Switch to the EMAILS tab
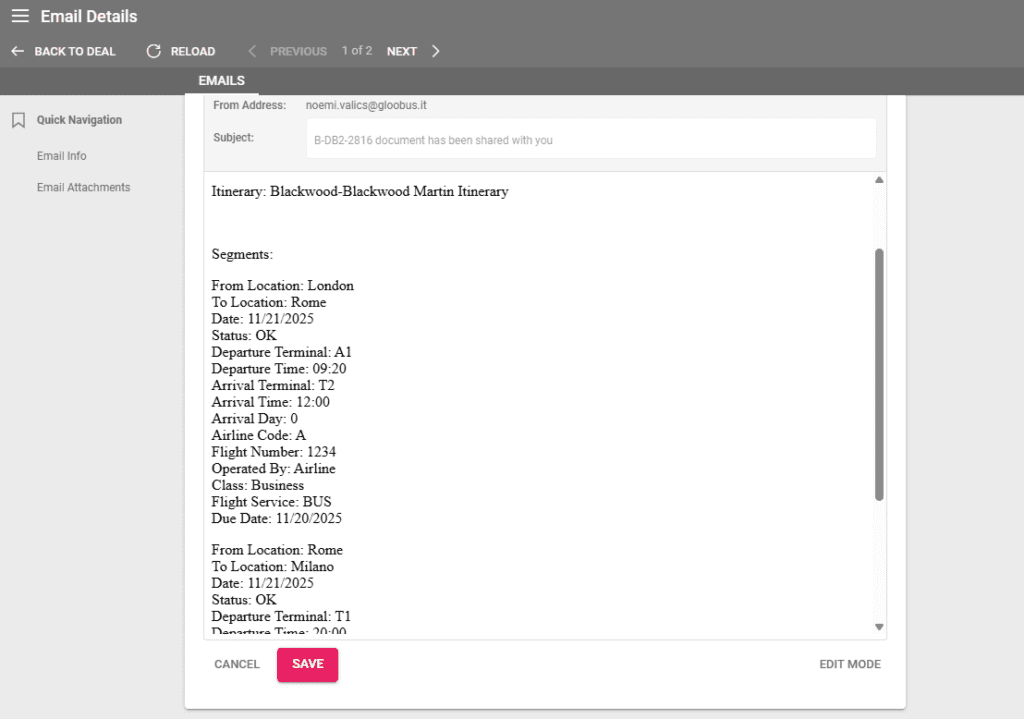This screenshot has width=1024, height=719. 221,80
